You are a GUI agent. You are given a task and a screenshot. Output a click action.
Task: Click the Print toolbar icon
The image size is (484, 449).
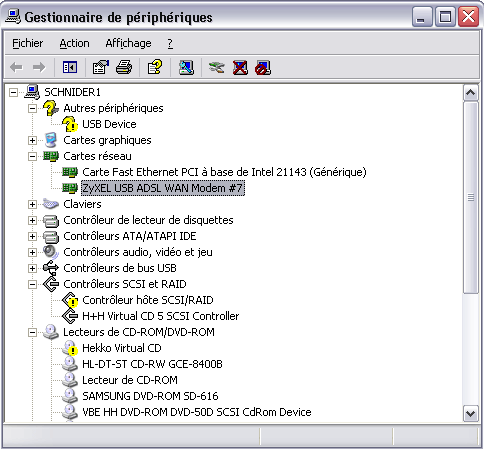click(124, 67)
